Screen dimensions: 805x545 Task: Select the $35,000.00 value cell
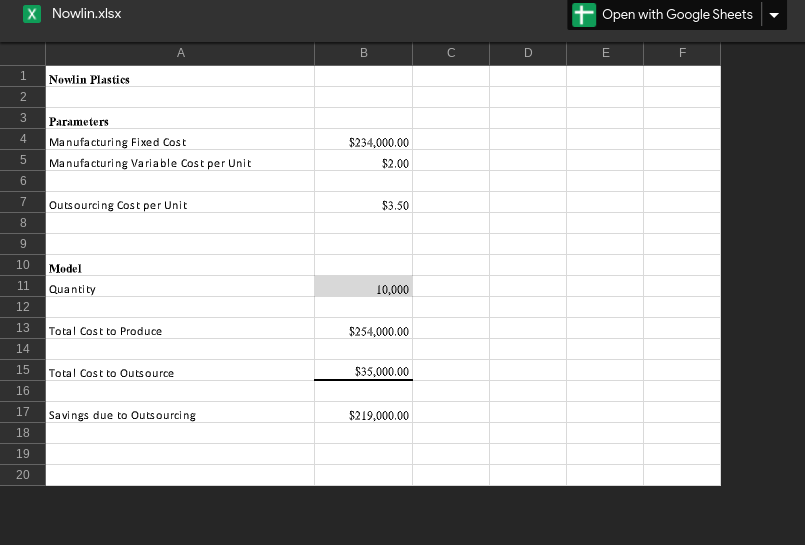(363, 371)
